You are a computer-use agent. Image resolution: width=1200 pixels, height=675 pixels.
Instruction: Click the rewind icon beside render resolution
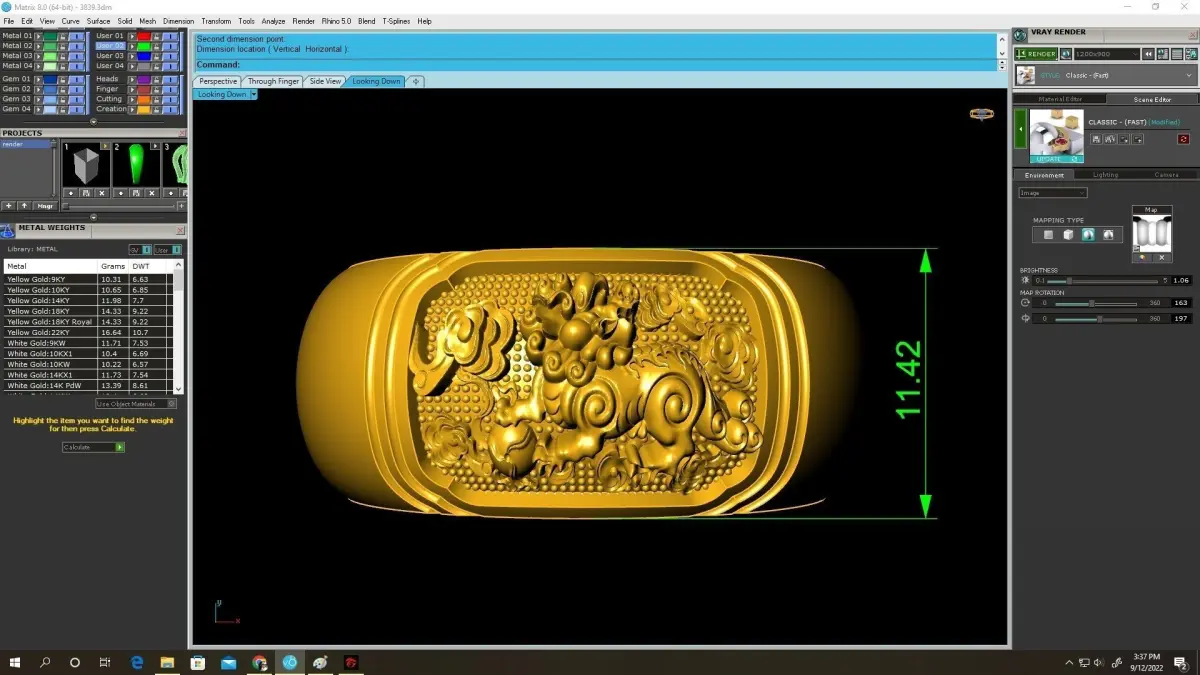[1148, 54]
